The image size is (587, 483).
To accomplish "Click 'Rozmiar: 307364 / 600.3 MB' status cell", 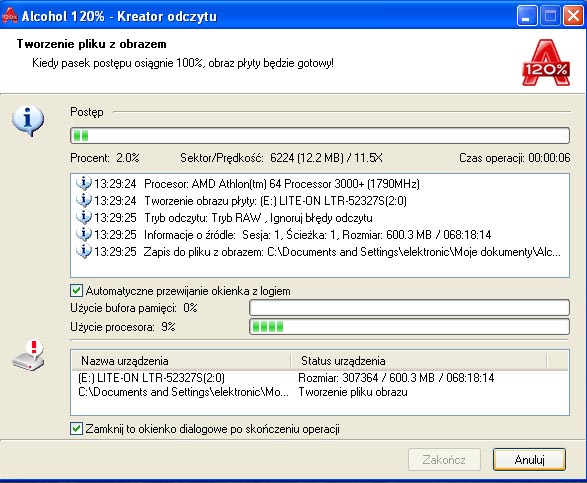I will point(396,378).
